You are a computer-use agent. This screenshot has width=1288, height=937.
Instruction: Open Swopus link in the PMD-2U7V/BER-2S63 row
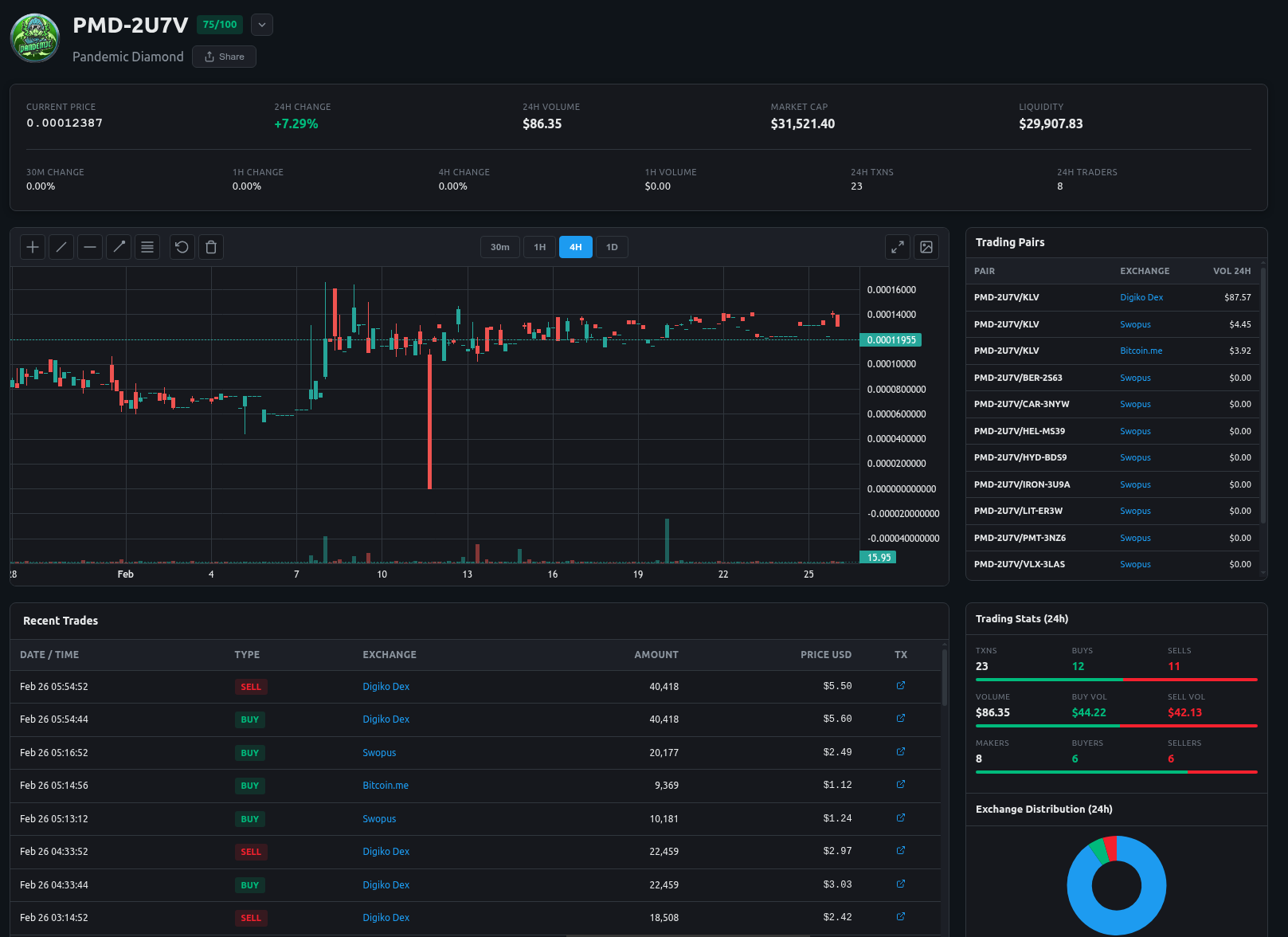click(1135, 378)
